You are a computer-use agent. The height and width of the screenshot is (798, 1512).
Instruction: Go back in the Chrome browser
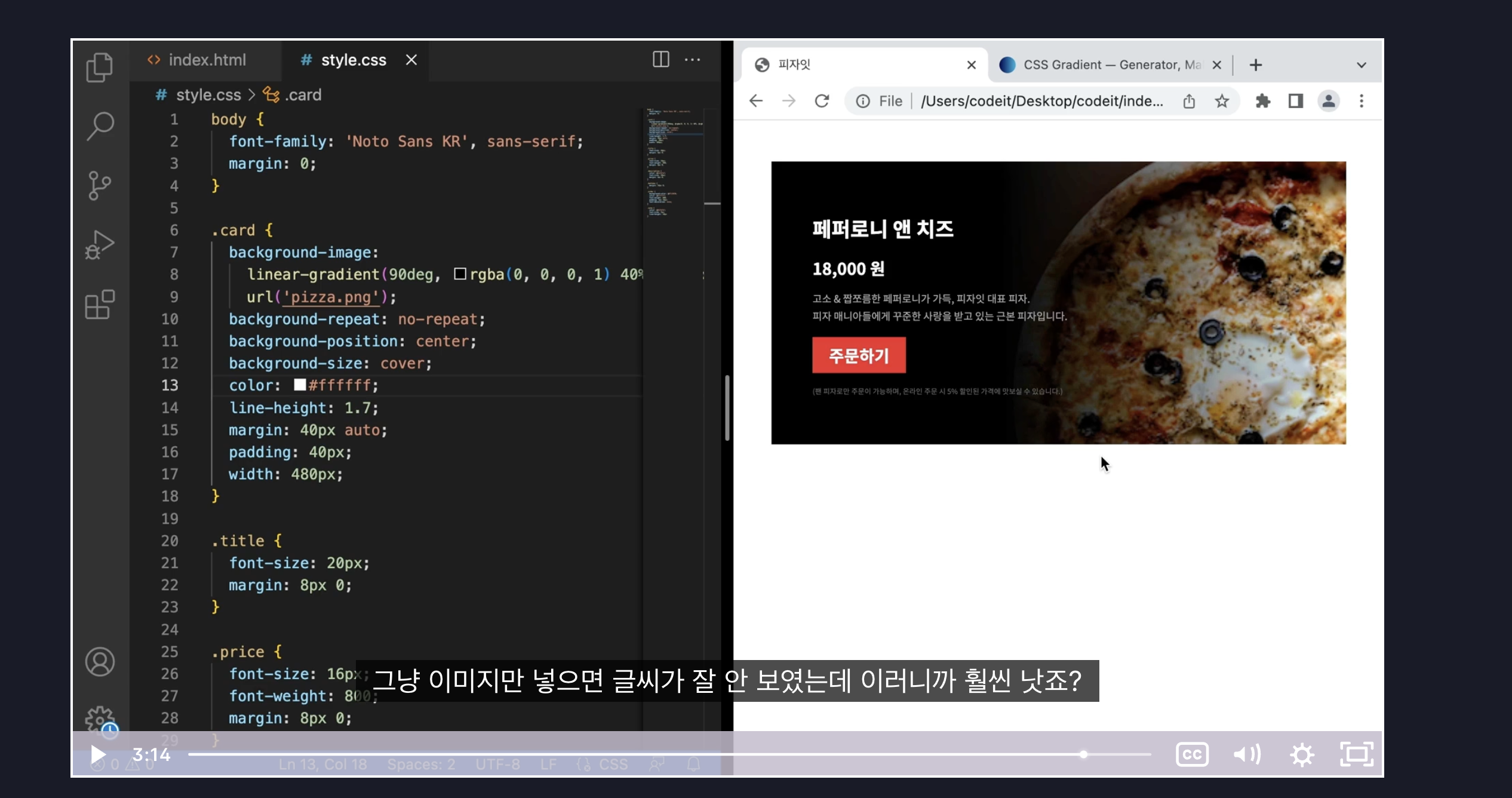[756, 101]
